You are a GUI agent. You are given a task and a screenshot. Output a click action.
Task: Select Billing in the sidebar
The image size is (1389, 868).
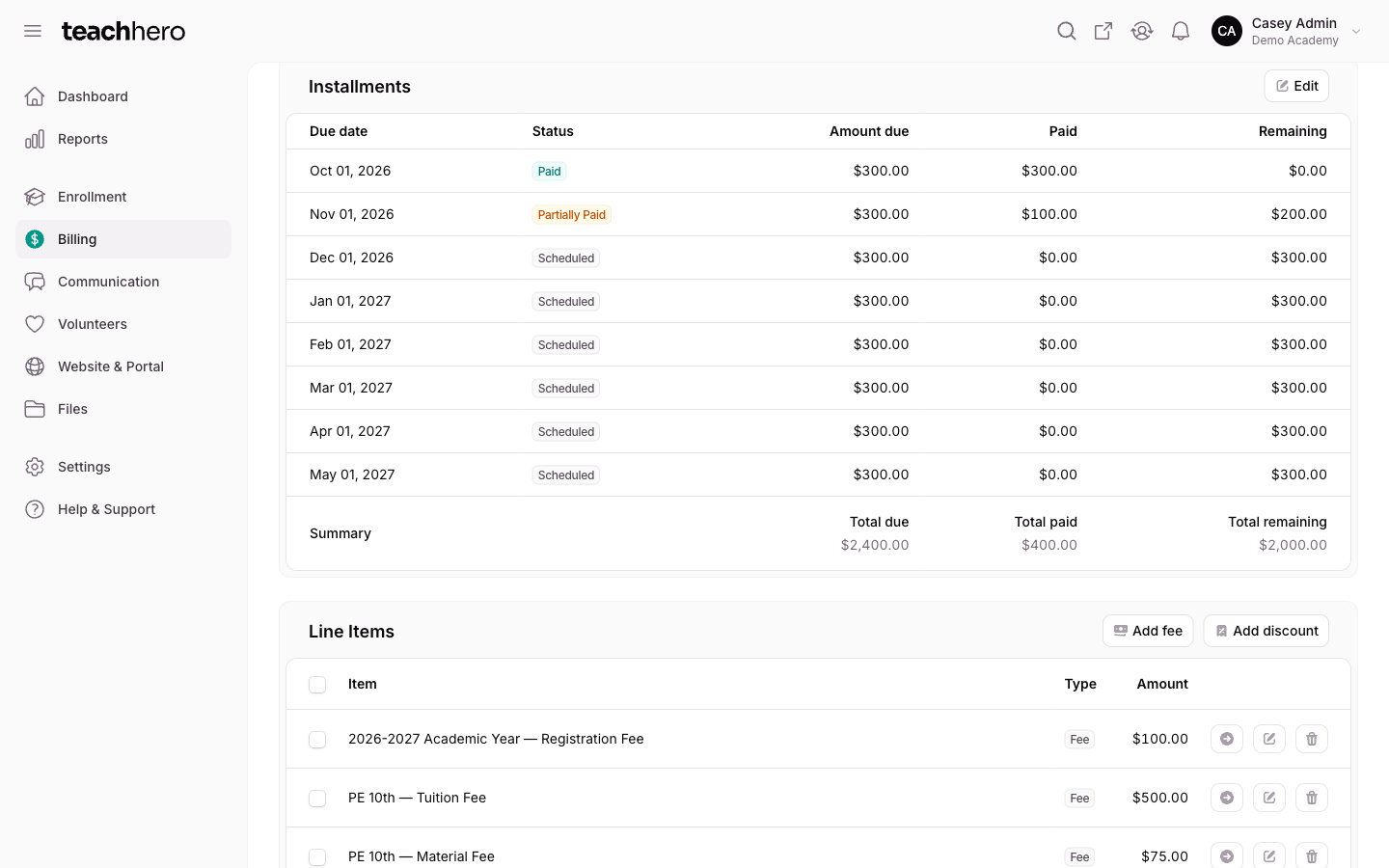(123, 239)
